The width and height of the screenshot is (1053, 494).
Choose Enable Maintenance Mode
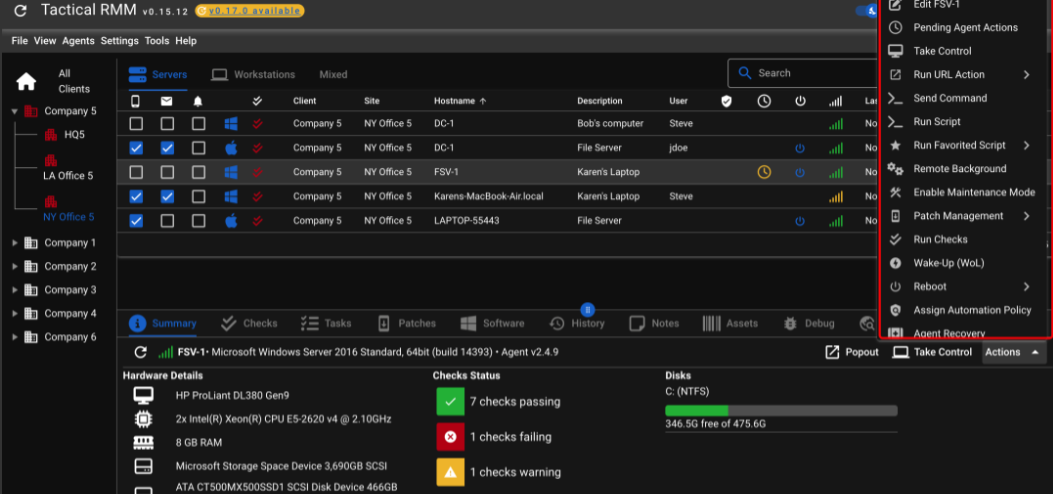pyautogui.click(x=962, y=193)
